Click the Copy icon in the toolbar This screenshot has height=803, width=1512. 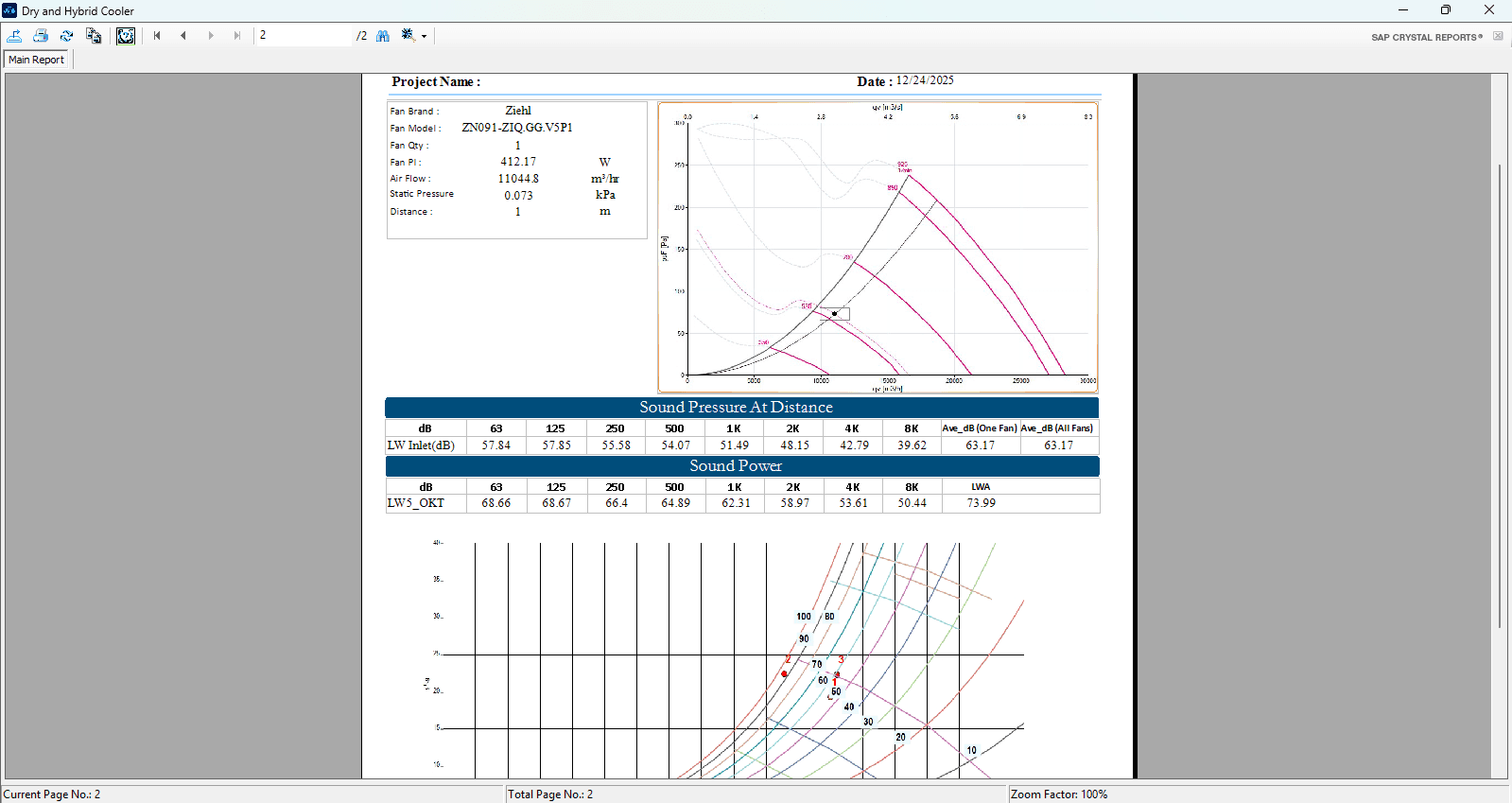coord(94,36)
